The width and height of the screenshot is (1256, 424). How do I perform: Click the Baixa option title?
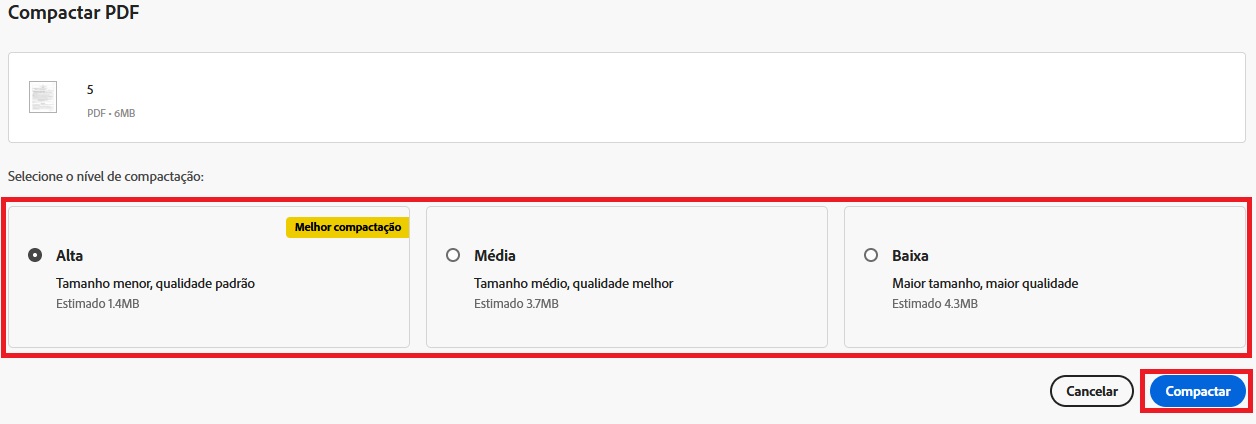click(x=910, y=255)
